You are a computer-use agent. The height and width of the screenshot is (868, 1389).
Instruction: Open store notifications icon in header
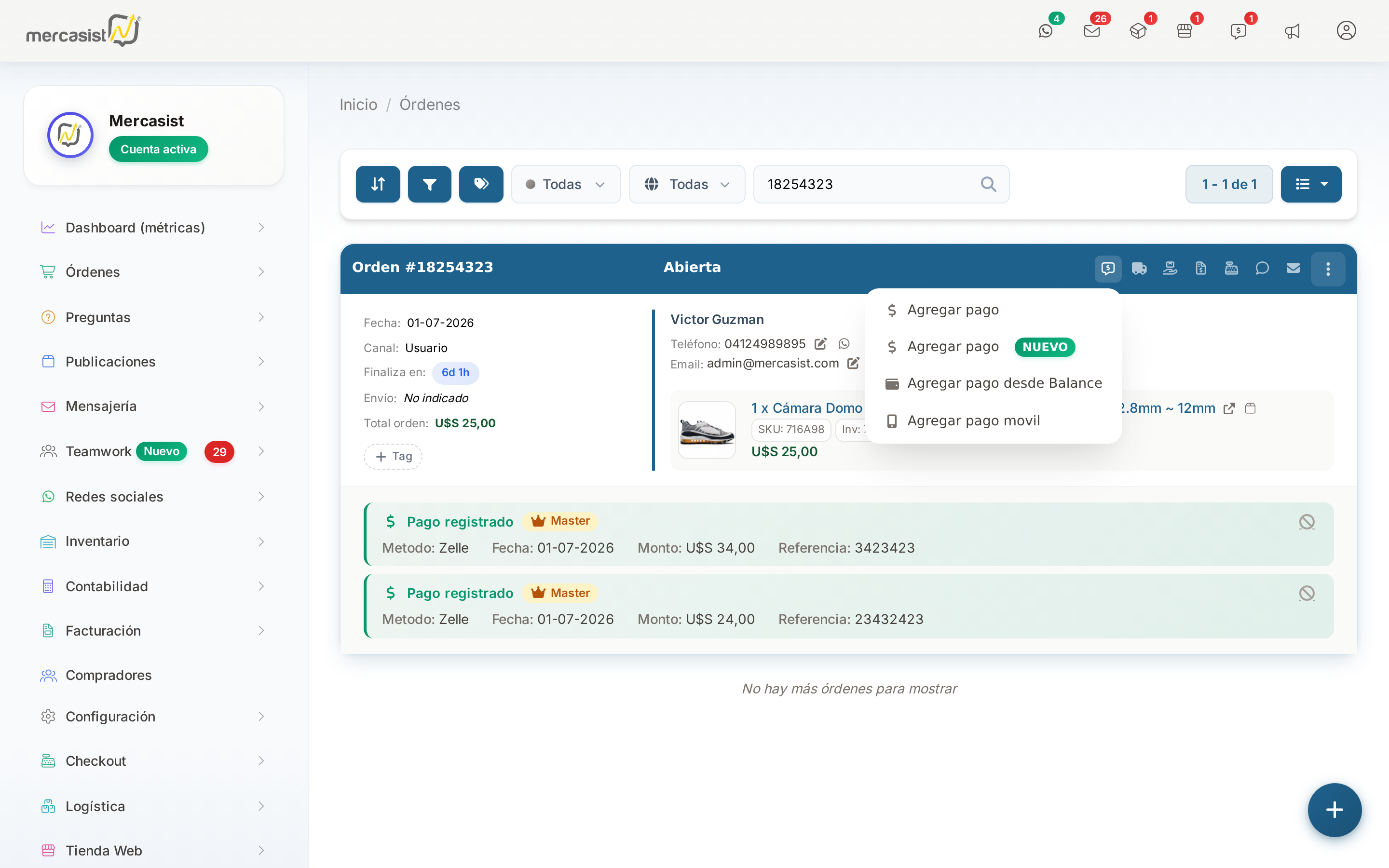point(1184,31)
